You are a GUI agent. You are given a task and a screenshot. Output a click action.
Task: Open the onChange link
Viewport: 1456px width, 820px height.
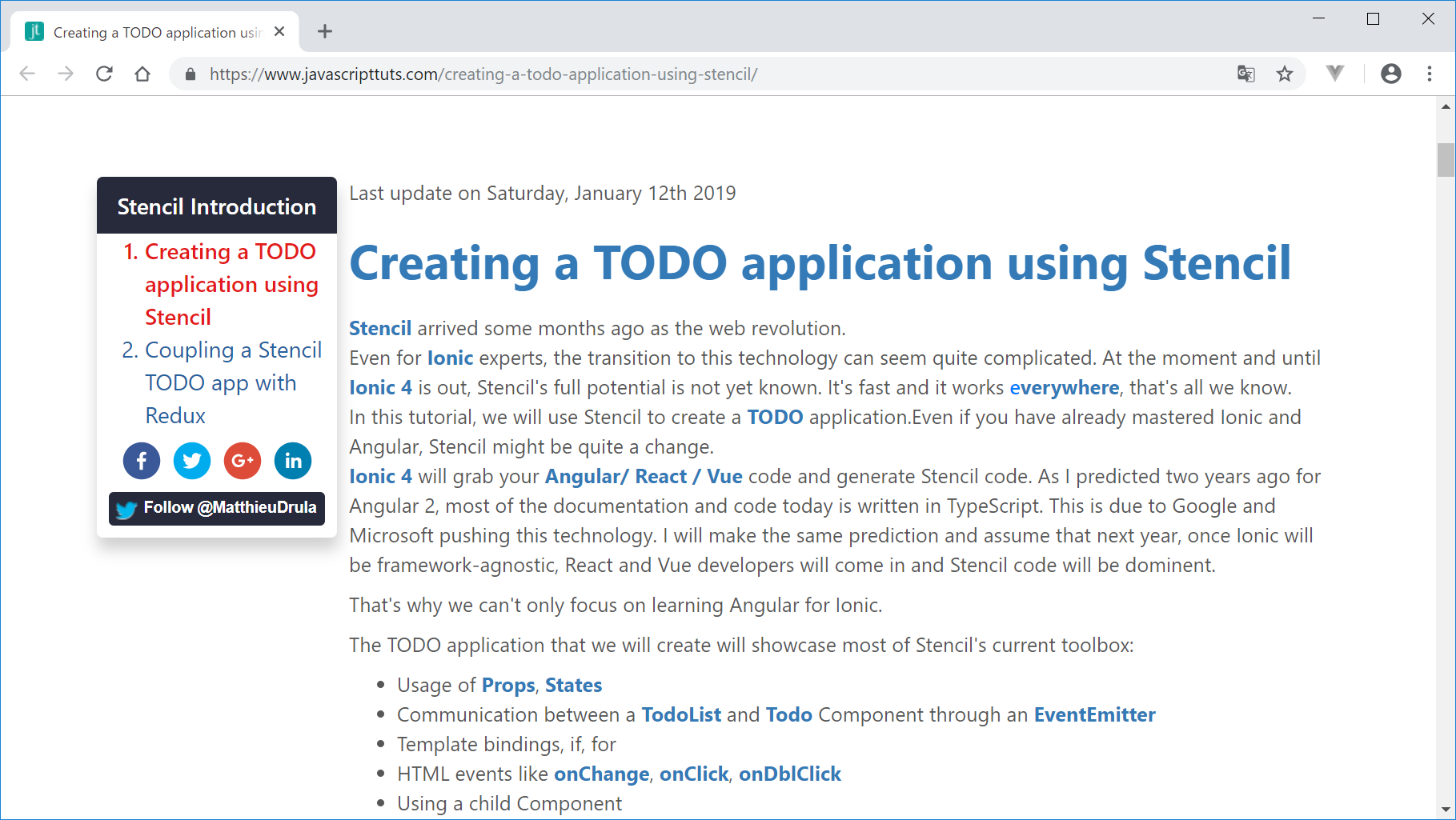tap(602, 774)
